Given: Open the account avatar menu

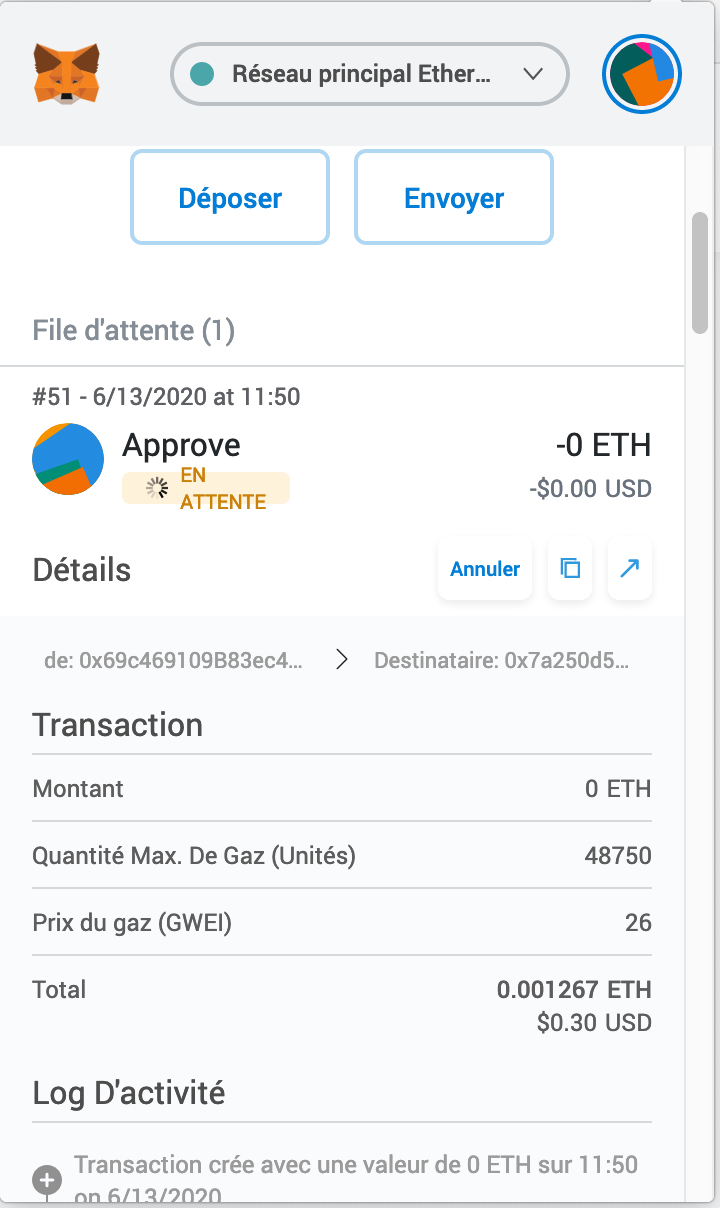Looking at the screenshot, I should click(642, 74).
